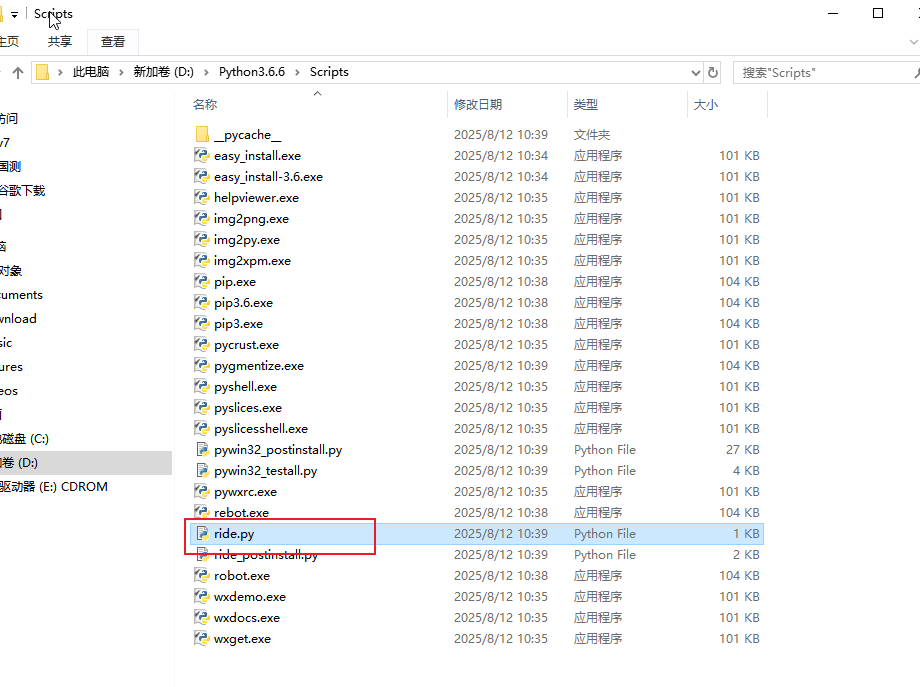Select the pyslices.exe file icon

(202, 408)
